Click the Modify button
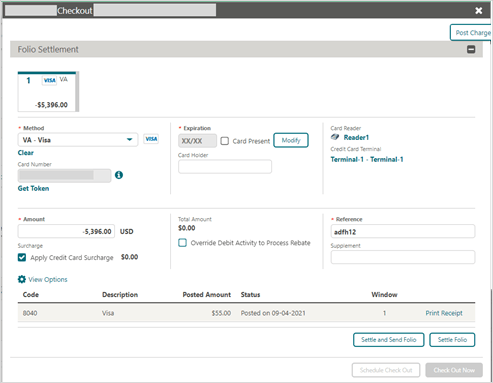 [291, 140]
